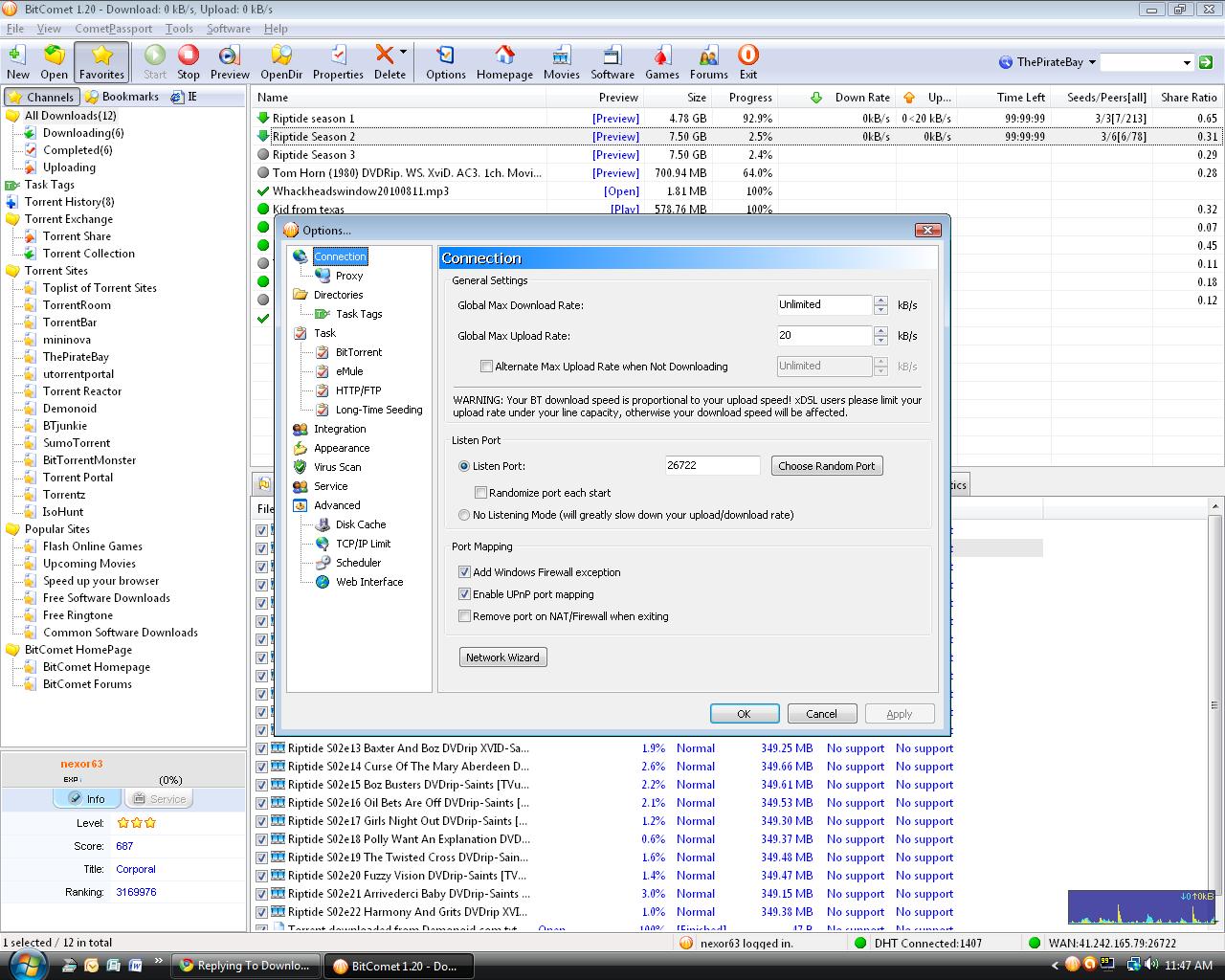Click the Properties toolbar icon
The image size is (1225, 980).
point(337,60)
